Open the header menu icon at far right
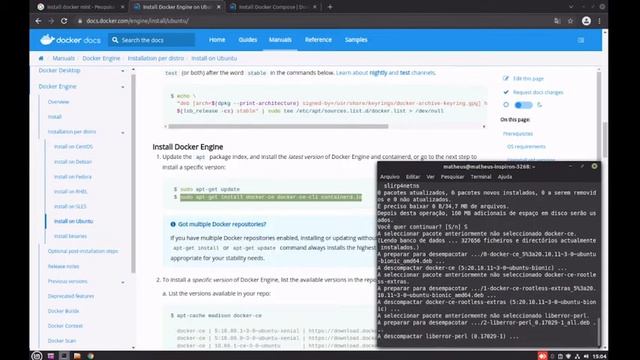 coord(581,40)
